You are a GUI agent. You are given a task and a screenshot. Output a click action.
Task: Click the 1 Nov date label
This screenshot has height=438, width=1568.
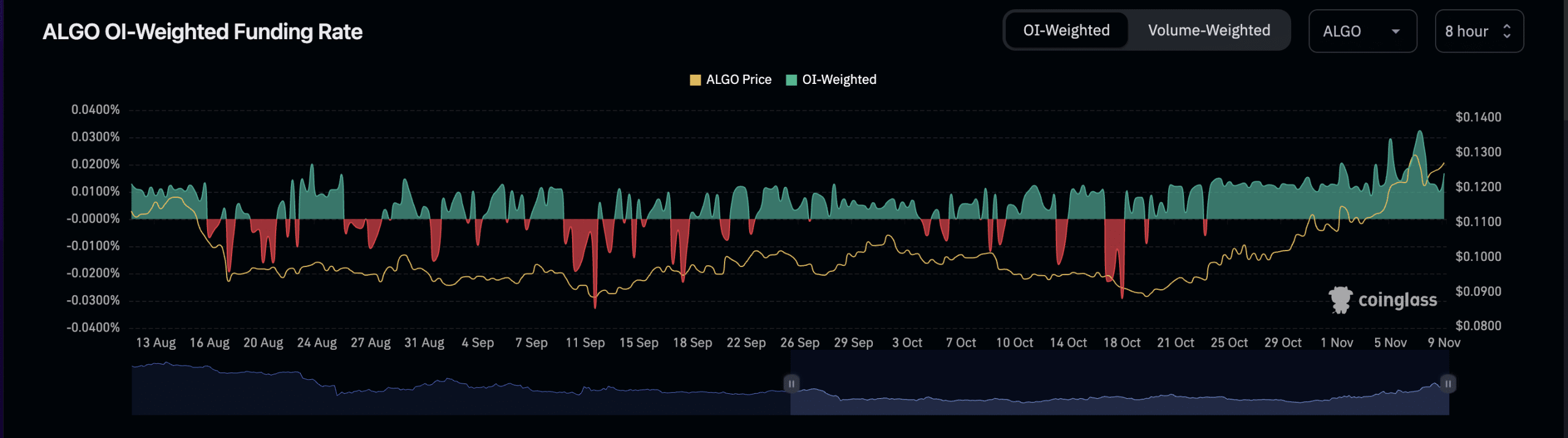[x=1337, y=343]
